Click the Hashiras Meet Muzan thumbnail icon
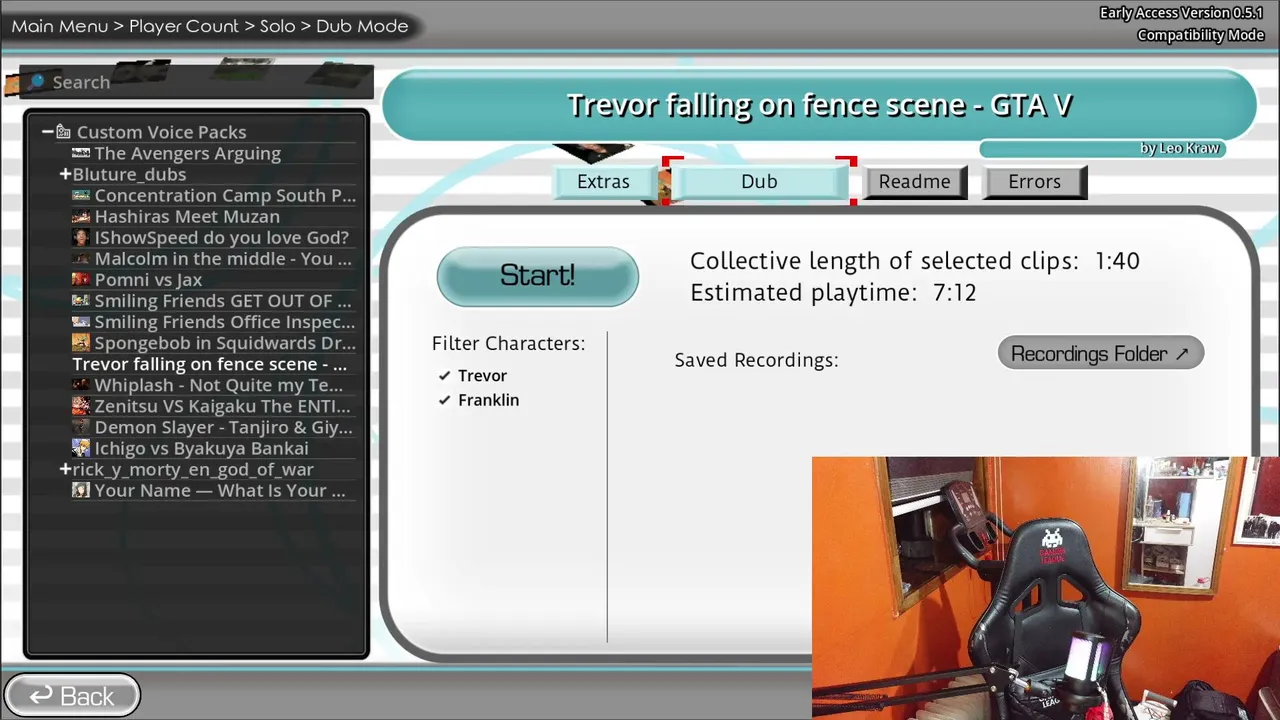 [x=81, y=216]
